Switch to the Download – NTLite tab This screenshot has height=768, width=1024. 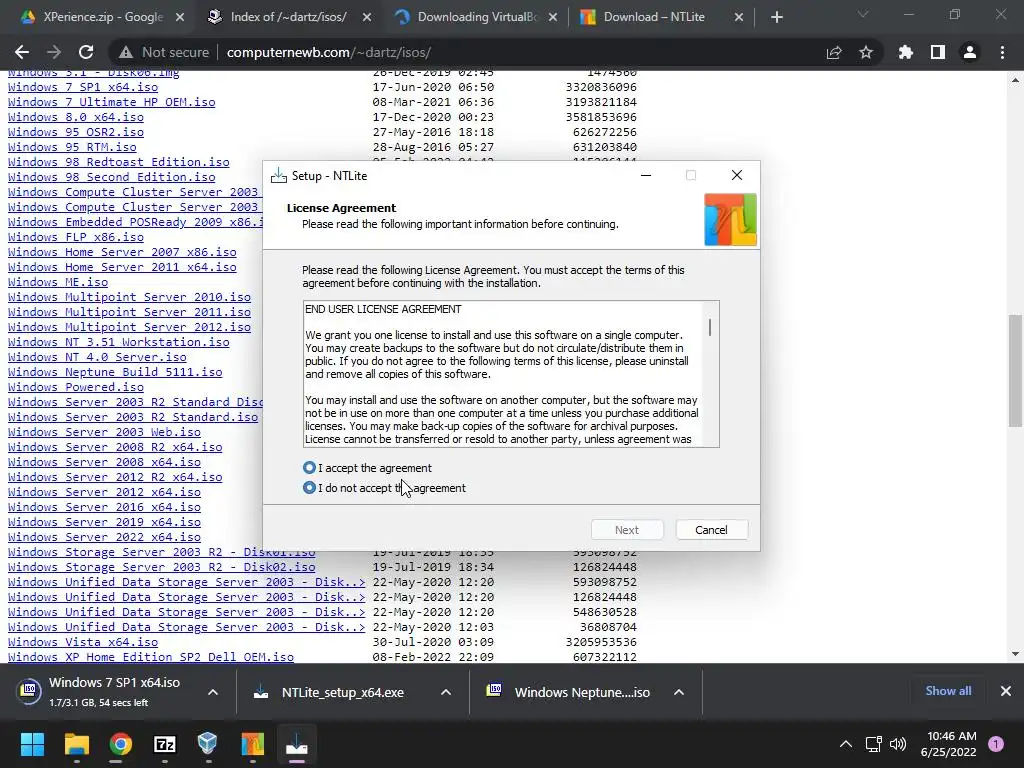[654, 17]
